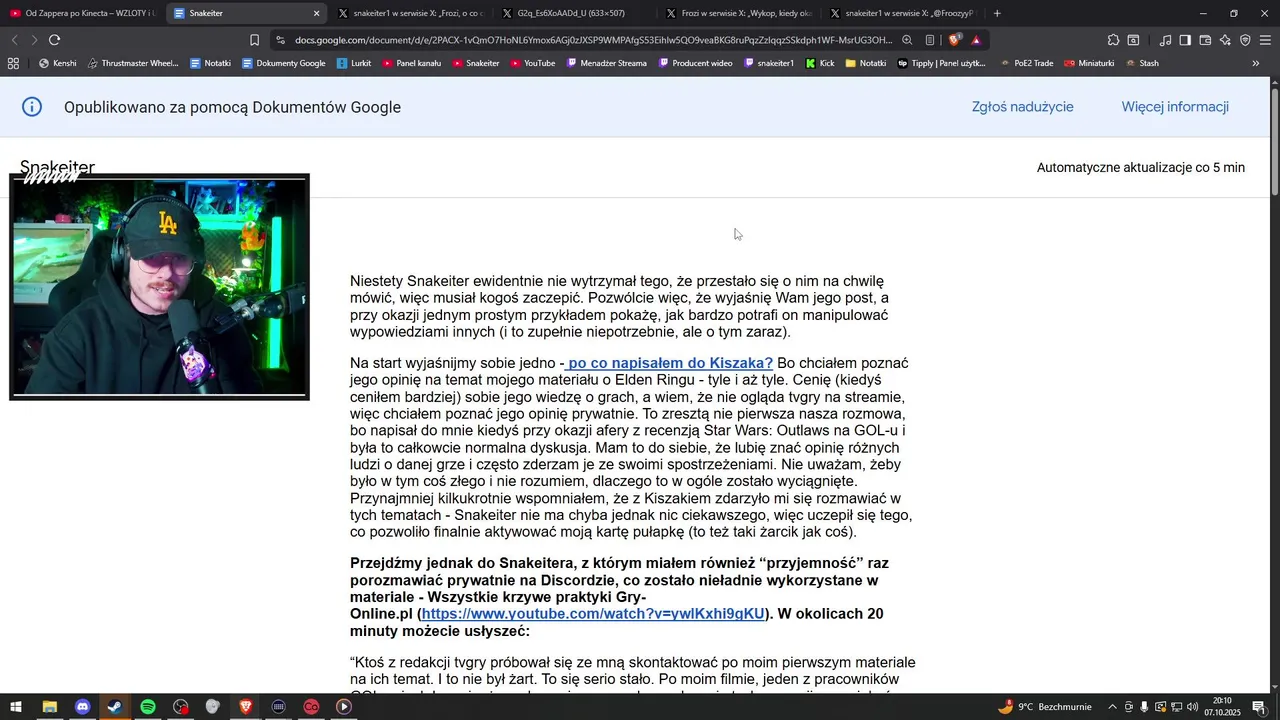Switch to 'snakeiter1 w serwisie X: „Frozi' tab

(410, 13)
